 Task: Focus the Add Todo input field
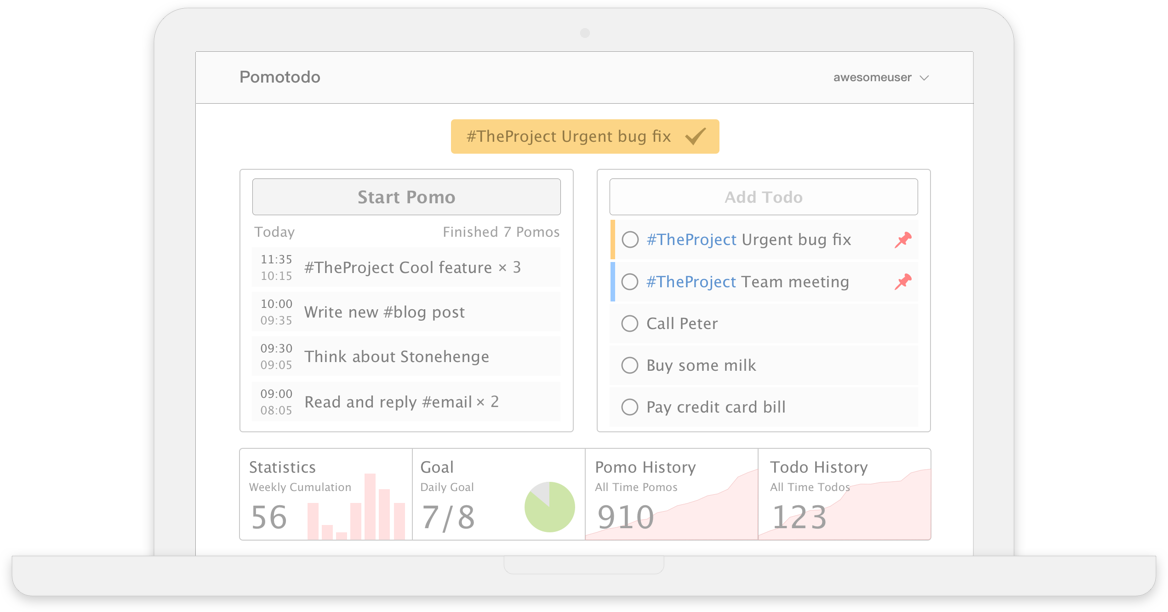pos(764,197)
